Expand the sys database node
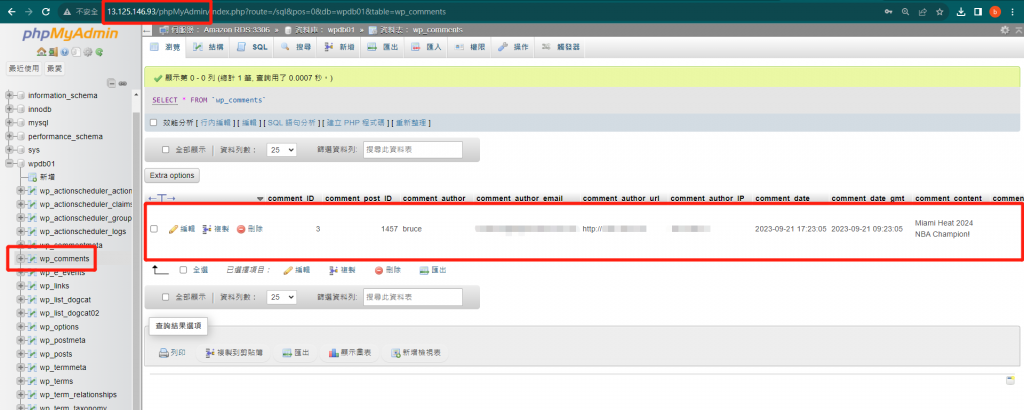 pyautogui.click(x=10, y=150)
